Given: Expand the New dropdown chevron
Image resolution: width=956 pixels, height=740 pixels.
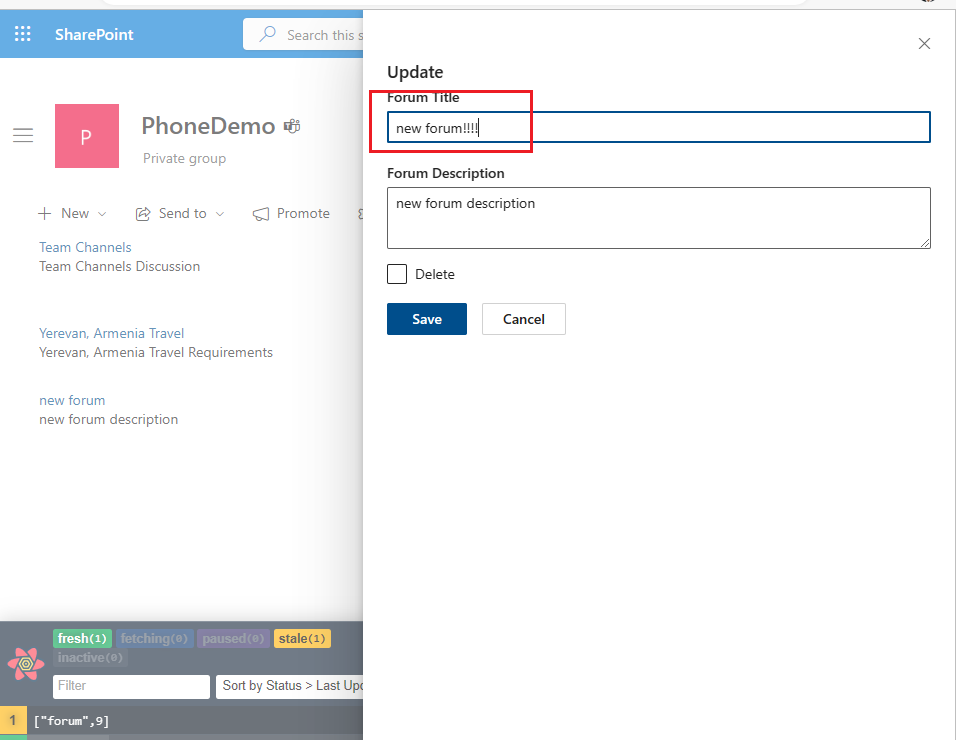Looking at the screenshot, I should [x=102, y=214].
